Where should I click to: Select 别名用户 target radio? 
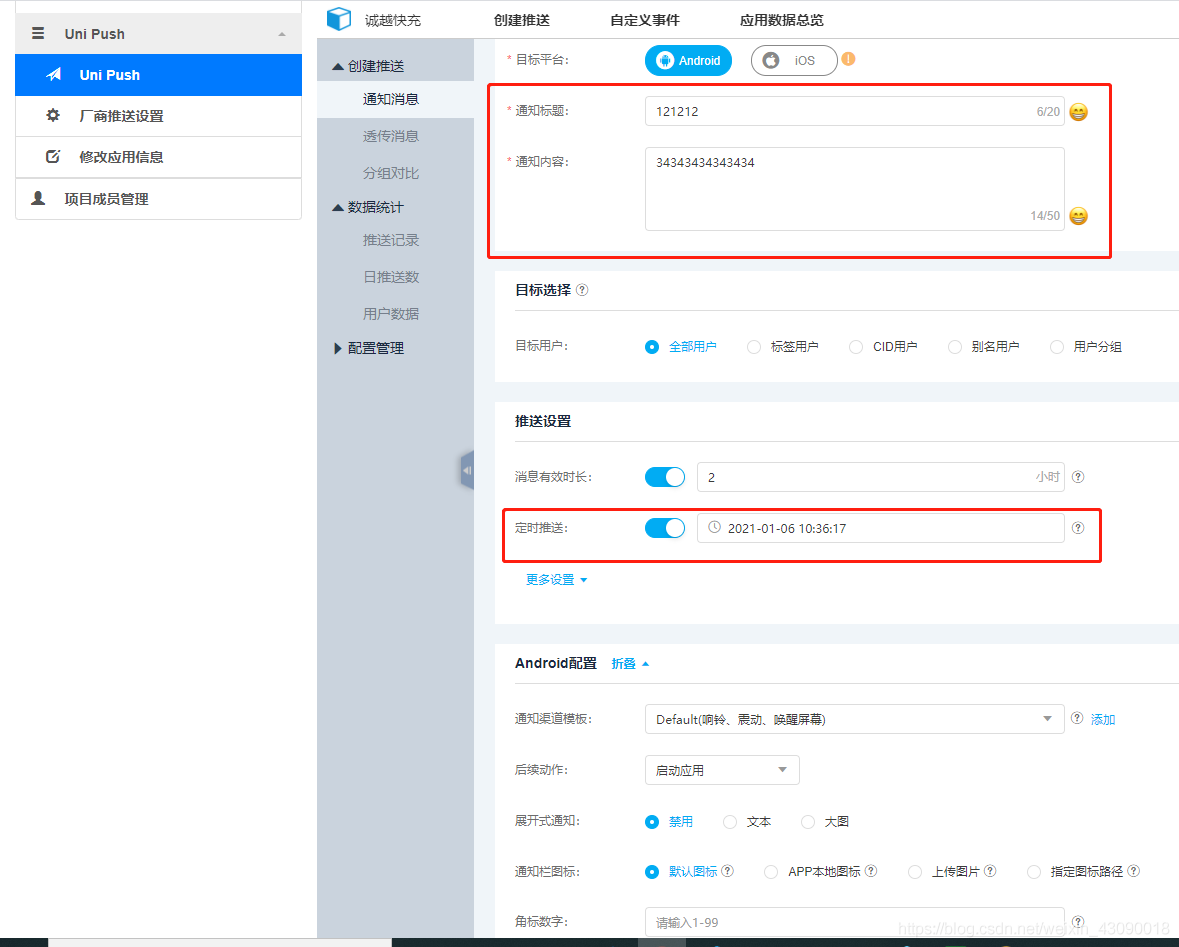[x=954, y=347]
